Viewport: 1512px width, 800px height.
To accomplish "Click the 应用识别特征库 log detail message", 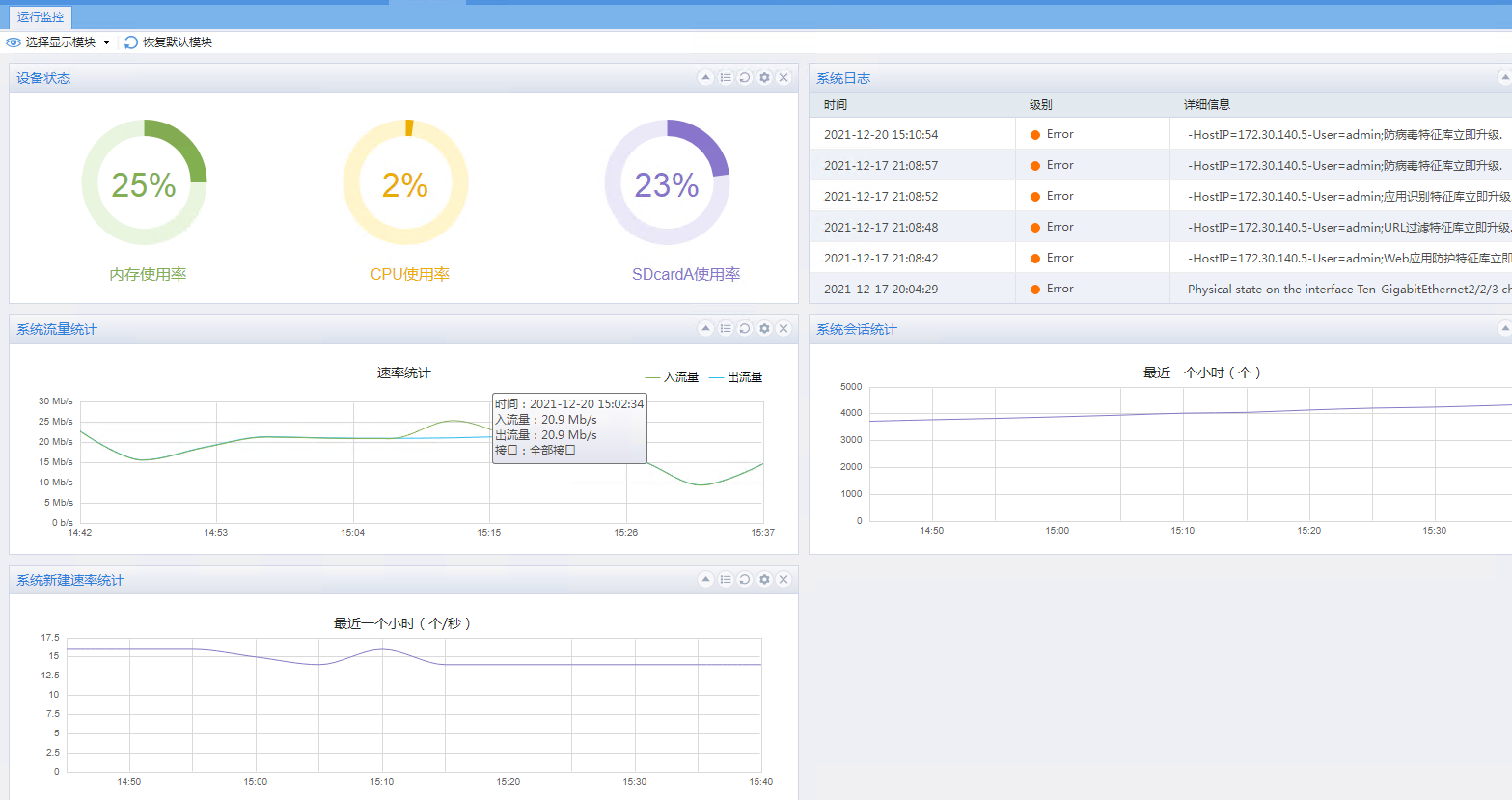I will point(1350,197).
